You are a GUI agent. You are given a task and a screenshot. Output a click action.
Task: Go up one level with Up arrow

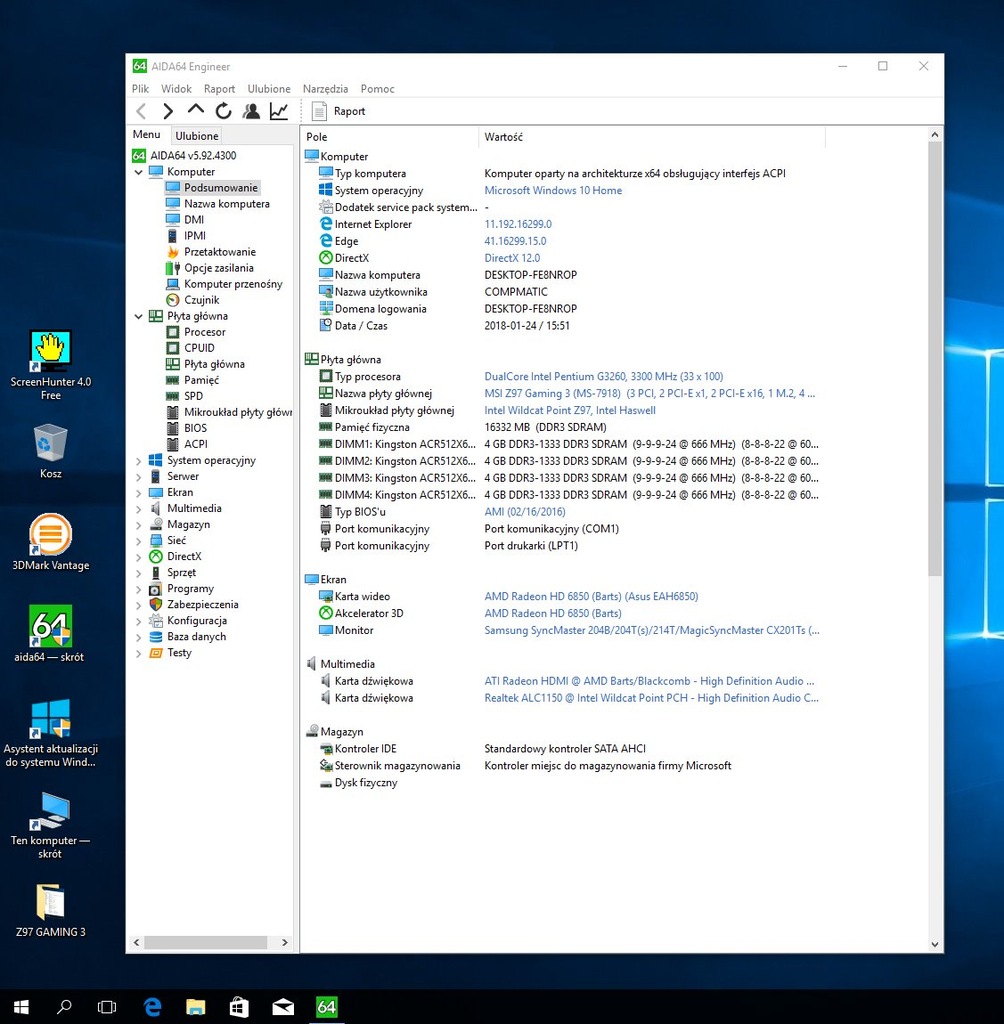click(195, 110)
